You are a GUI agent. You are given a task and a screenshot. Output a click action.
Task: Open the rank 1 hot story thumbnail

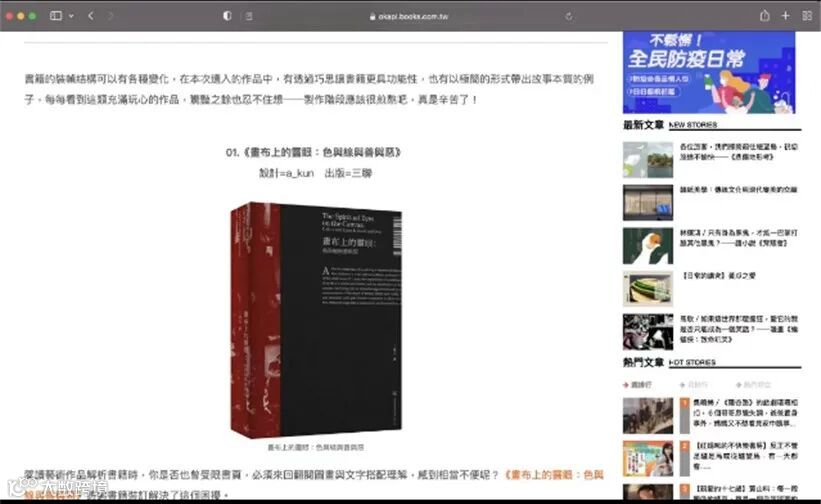[x=648, y=416]
